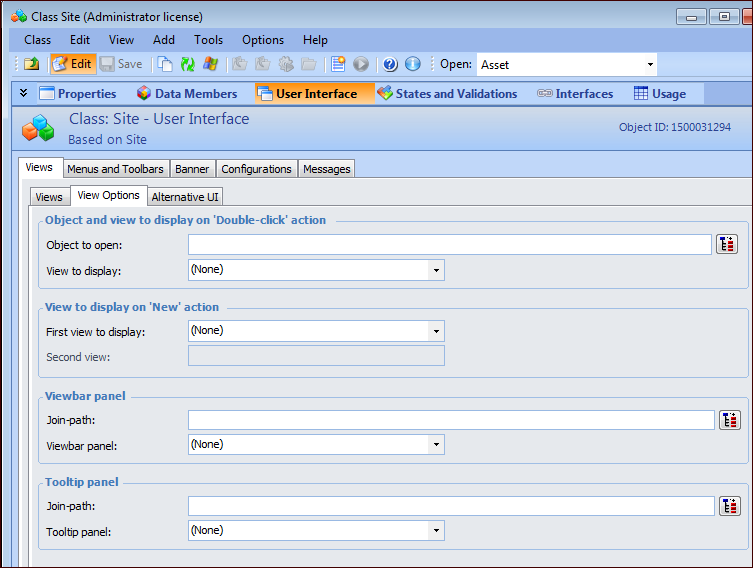Viewport: 753px width, 568px height.
Task: Click Tooltip panel Join-path browse icon
Action: pyautogui.click(x=730, y=506)
